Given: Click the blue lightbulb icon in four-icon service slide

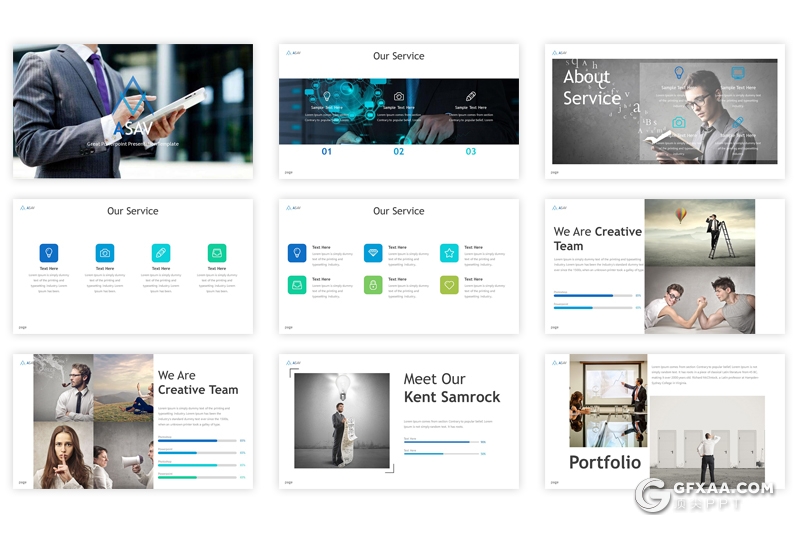Looking at the screenshot, I should pyautogui.click(x=49, y=253).
